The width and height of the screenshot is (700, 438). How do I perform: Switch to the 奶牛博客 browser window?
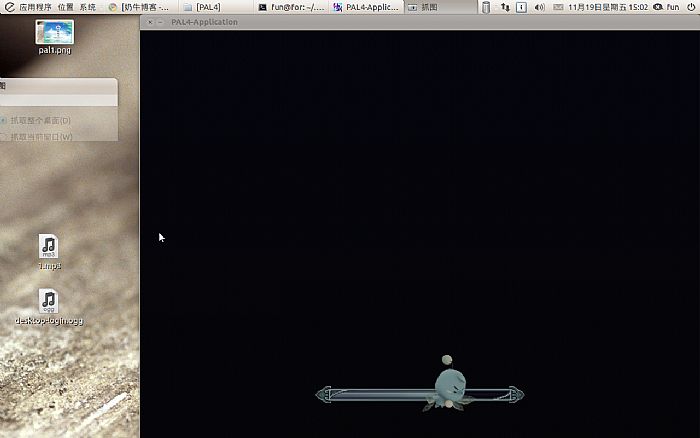146,6
